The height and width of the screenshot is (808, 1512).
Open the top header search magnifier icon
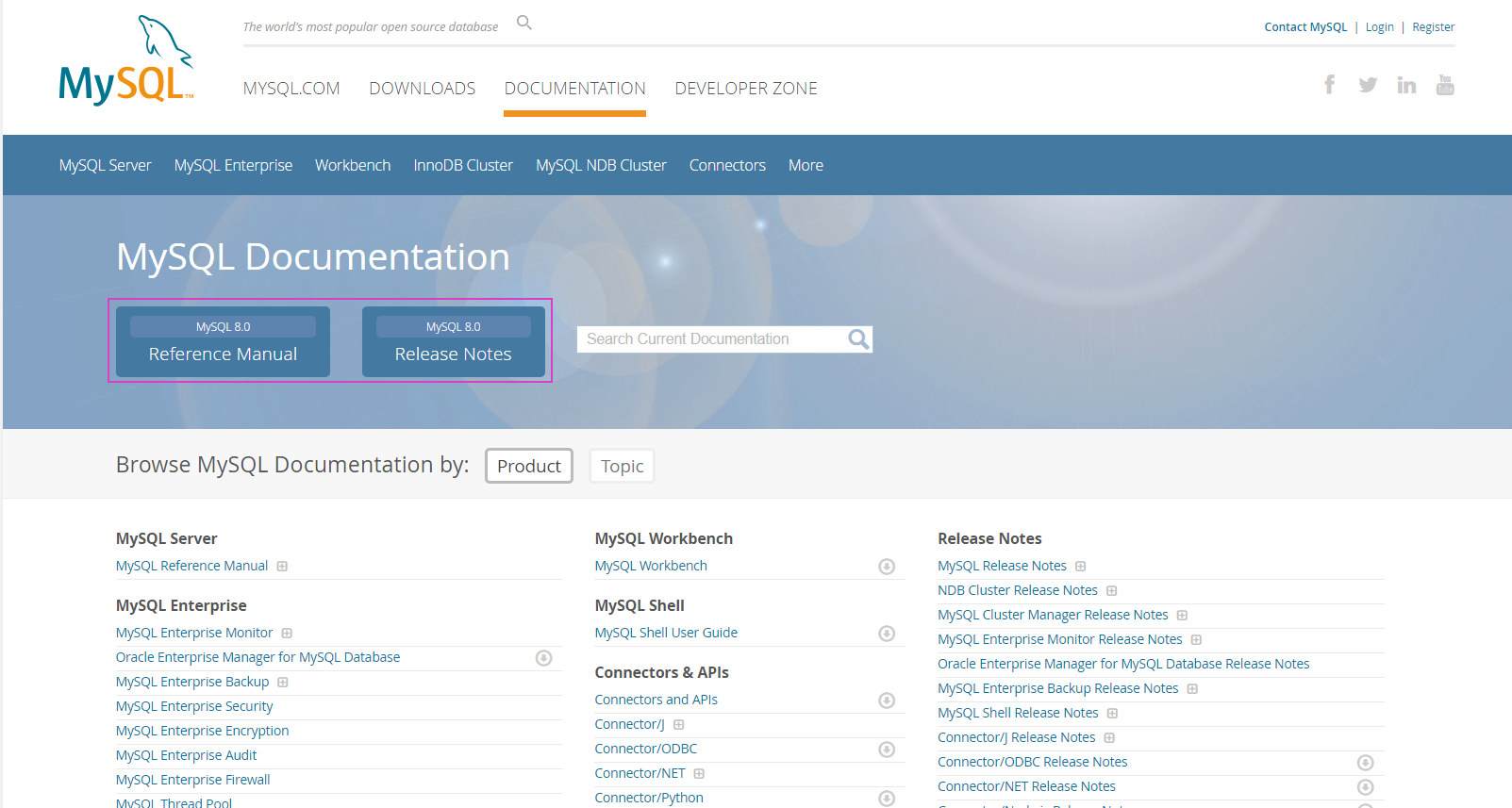tap(524, 23)
